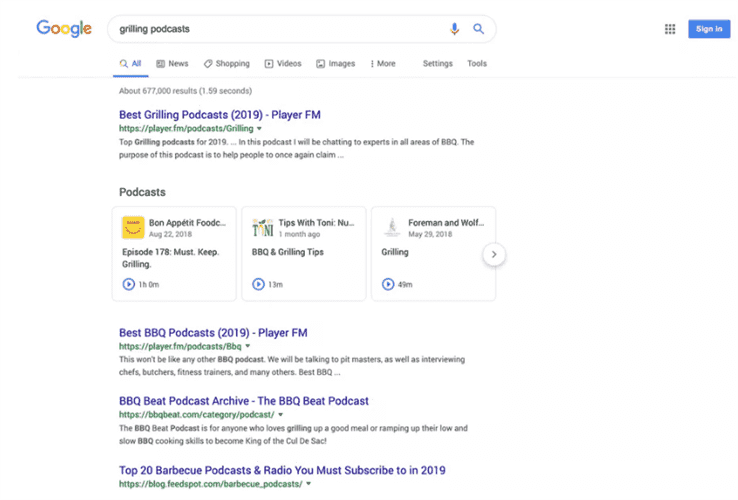The height and width of the screenshot is (500, 738).
Task: Play BBQ & Grilling Tips episode
Action: [x=258, y=284]
